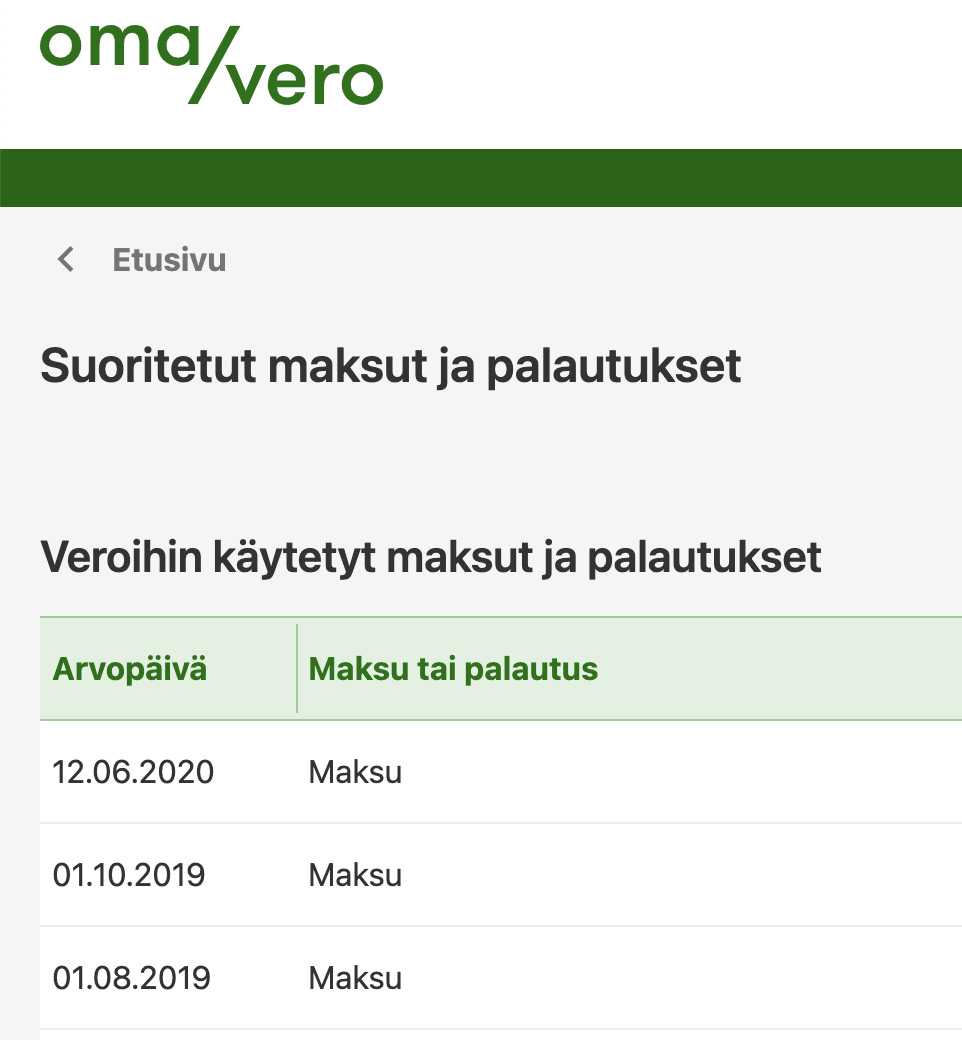Select the payment dated 01.08.2019
Screen dimensions: 962x1040
(x=354, y=977)
